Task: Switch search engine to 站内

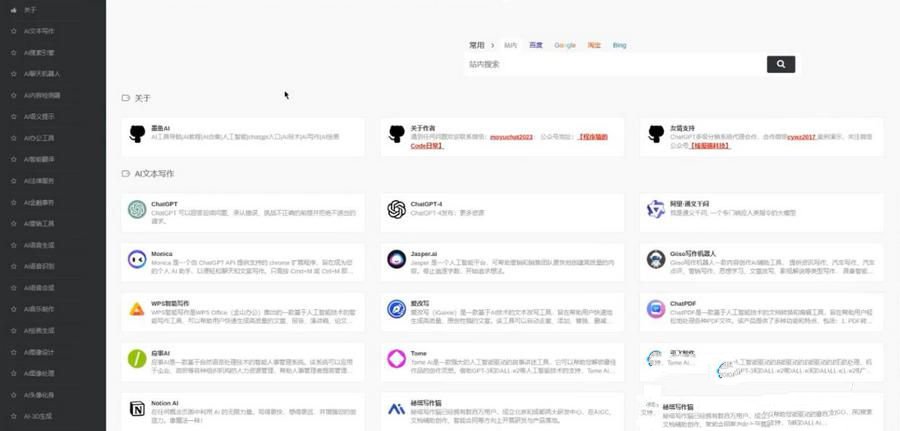Action: [510, 45]
